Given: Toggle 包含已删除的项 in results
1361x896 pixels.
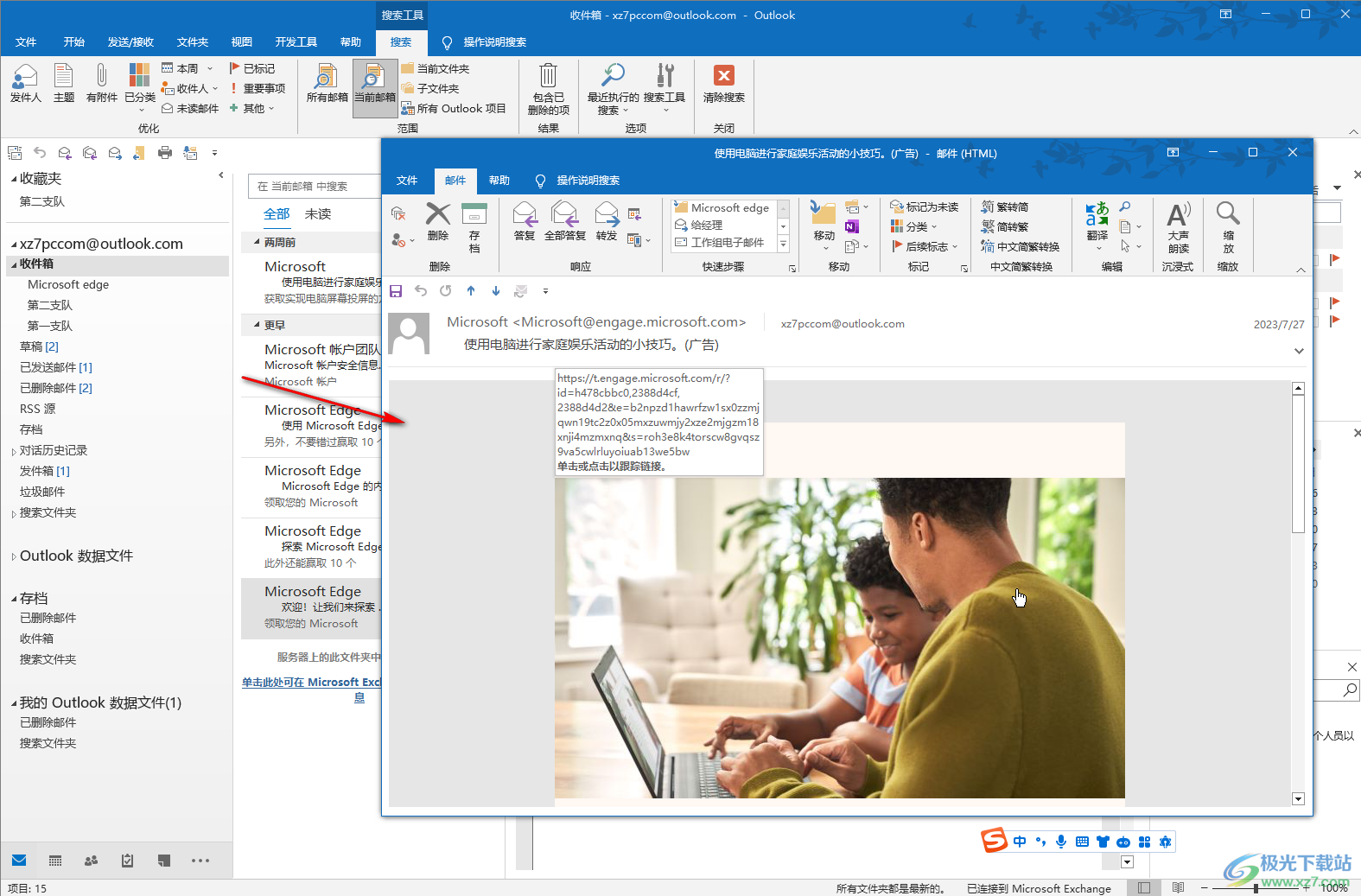Looking at the screenshot, I should coord(548,89).
